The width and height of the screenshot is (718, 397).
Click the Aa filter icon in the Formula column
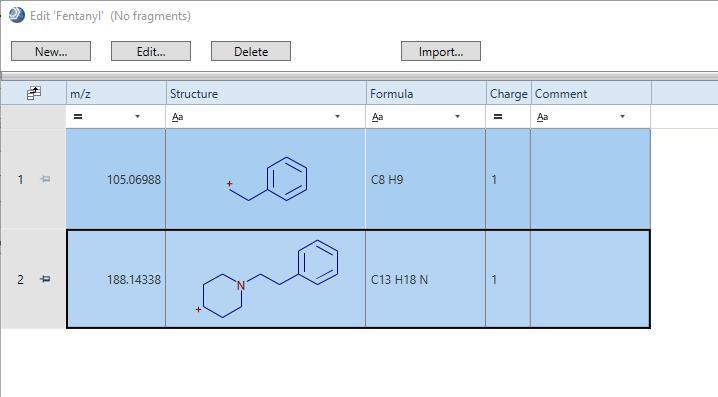click(377, 117)
